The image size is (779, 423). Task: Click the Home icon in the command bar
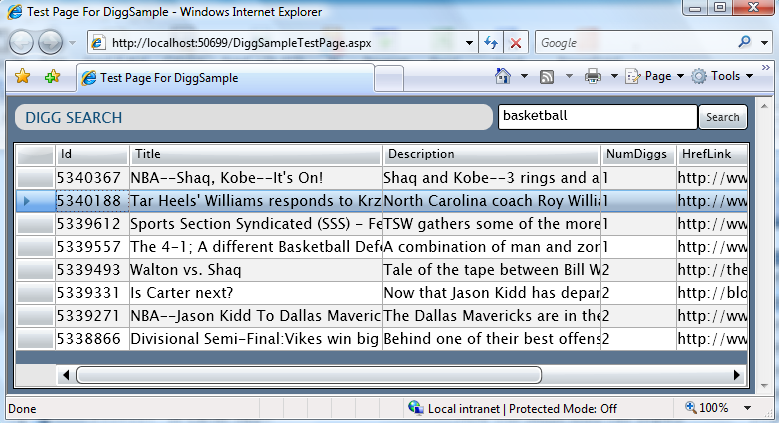click(x=503, y=76)
